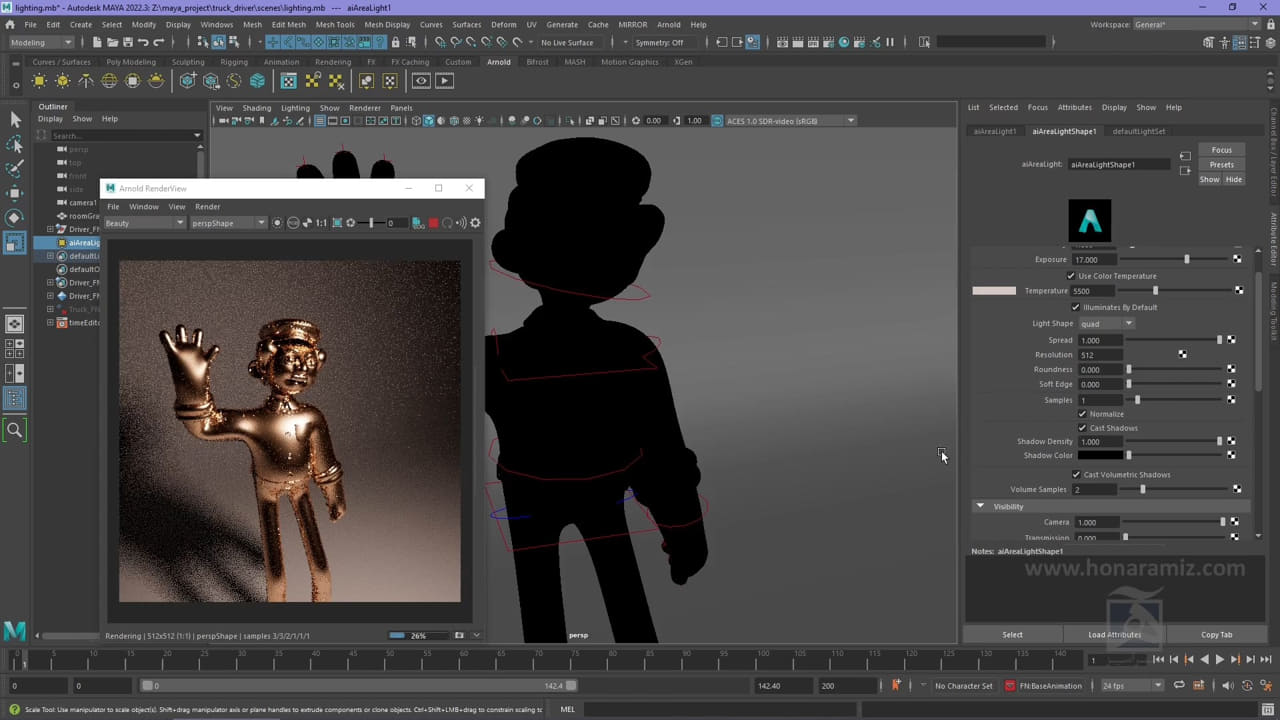
Task: Open the Mesh Tools menu
Action: [335, 24]
